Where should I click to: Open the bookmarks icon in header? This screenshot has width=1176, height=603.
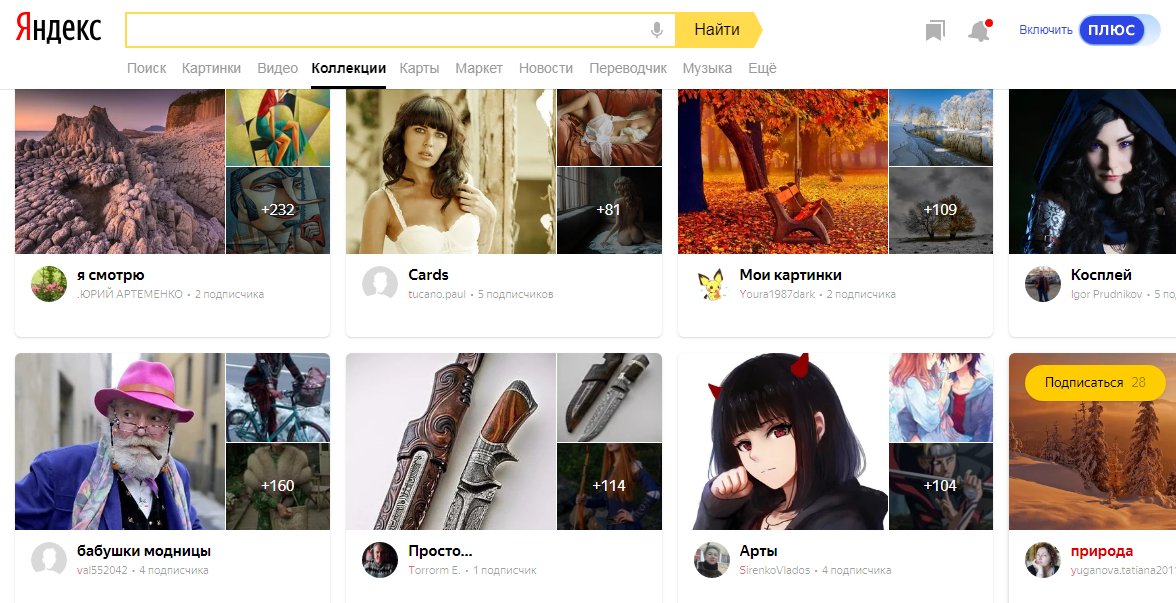coord(935,31)
